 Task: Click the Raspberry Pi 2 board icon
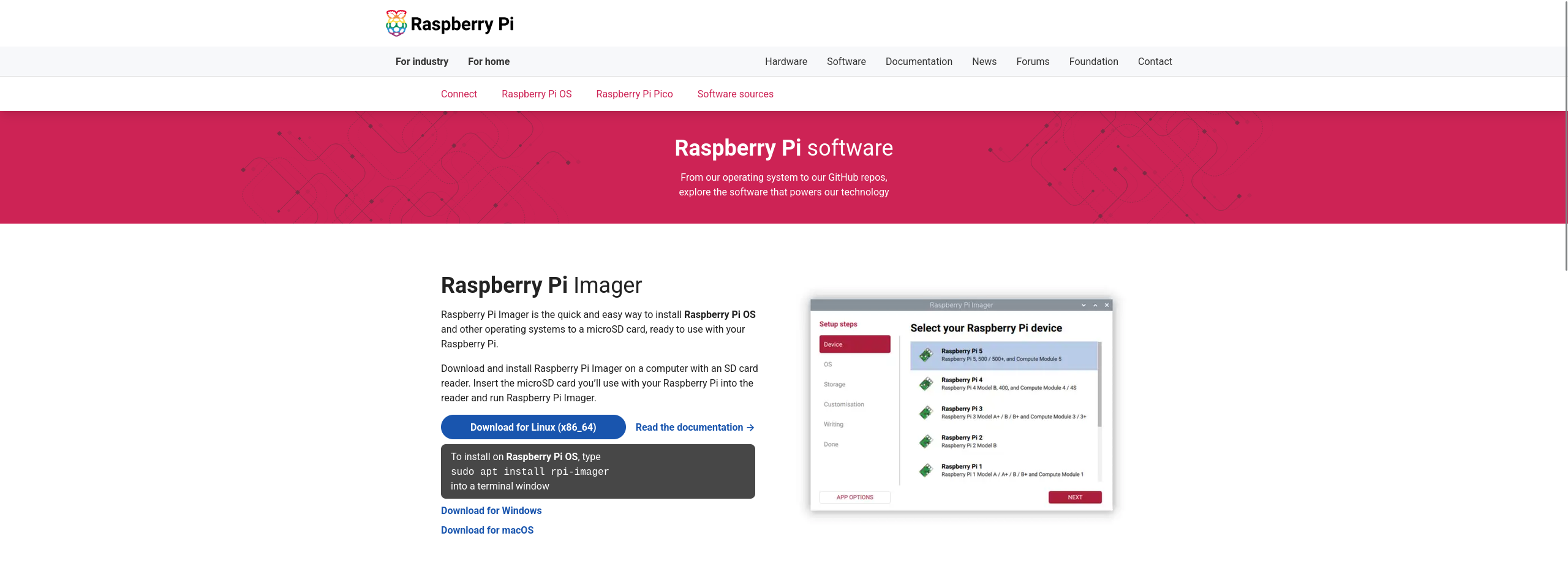925,442
